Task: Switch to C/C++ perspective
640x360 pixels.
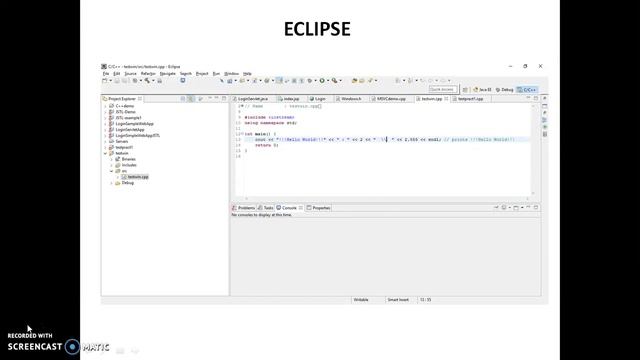Action: [x=527, y=89]
